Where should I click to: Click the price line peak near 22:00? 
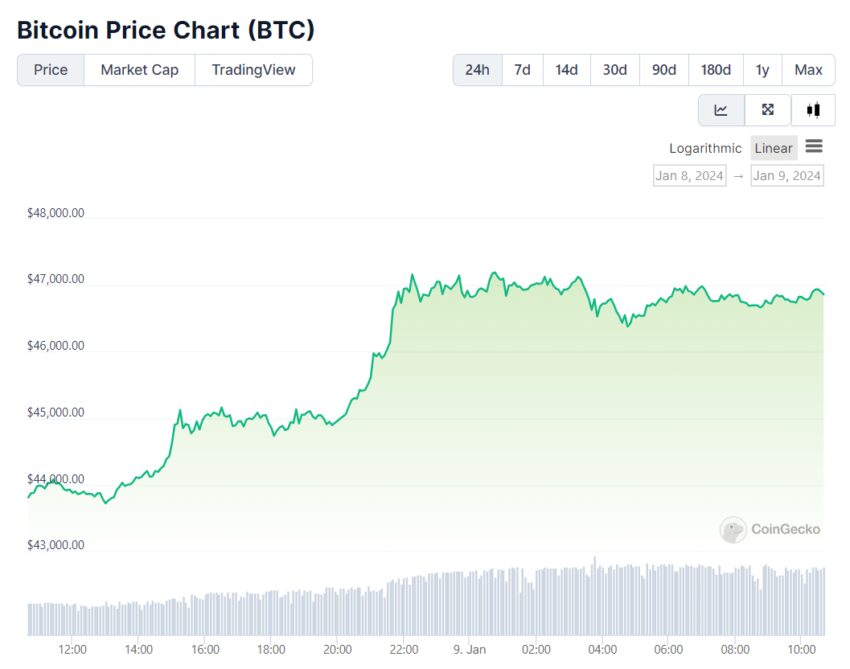coord(412,275)
